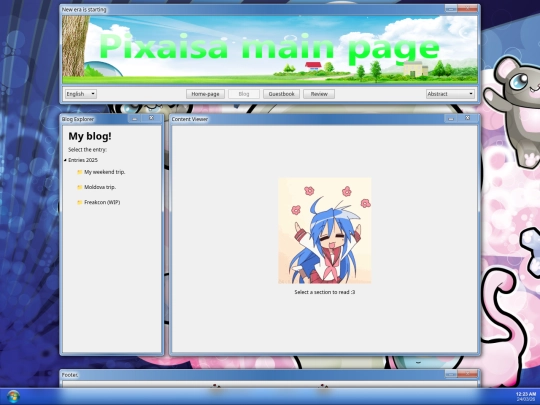Open the Abstract theme dropdown
540x405 pixels.
450,94
